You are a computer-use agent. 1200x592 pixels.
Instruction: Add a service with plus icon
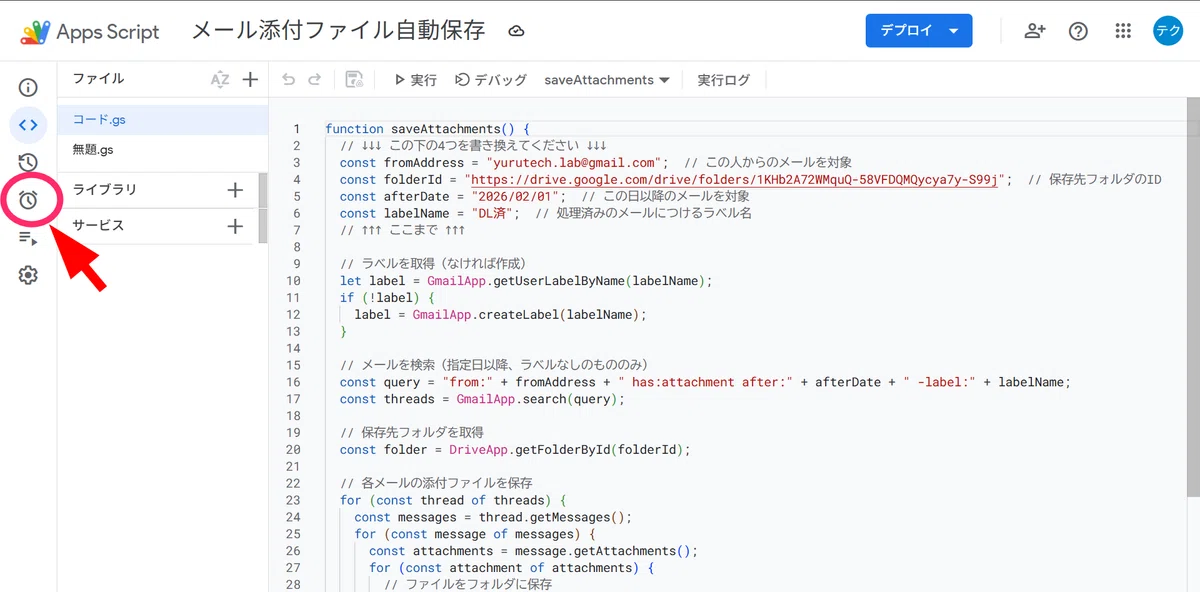235,226
